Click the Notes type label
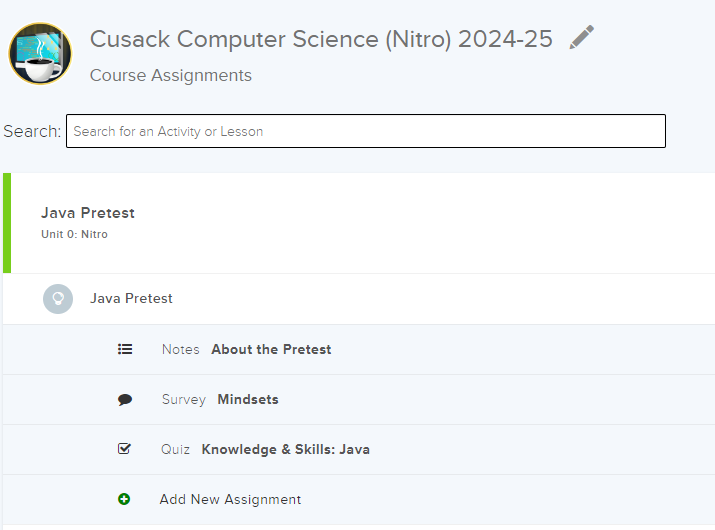 181,349
